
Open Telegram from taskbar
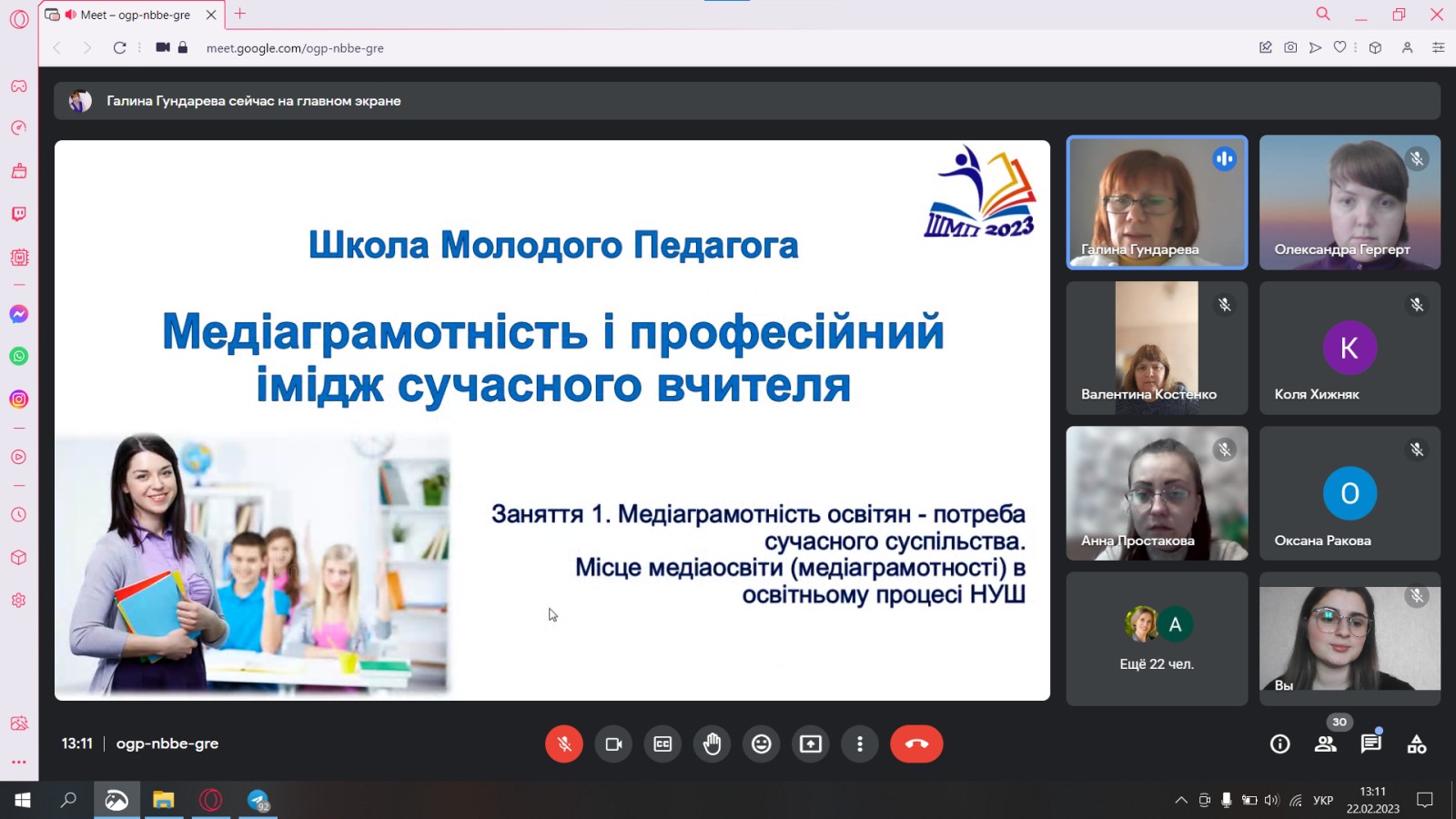[258, 800]
